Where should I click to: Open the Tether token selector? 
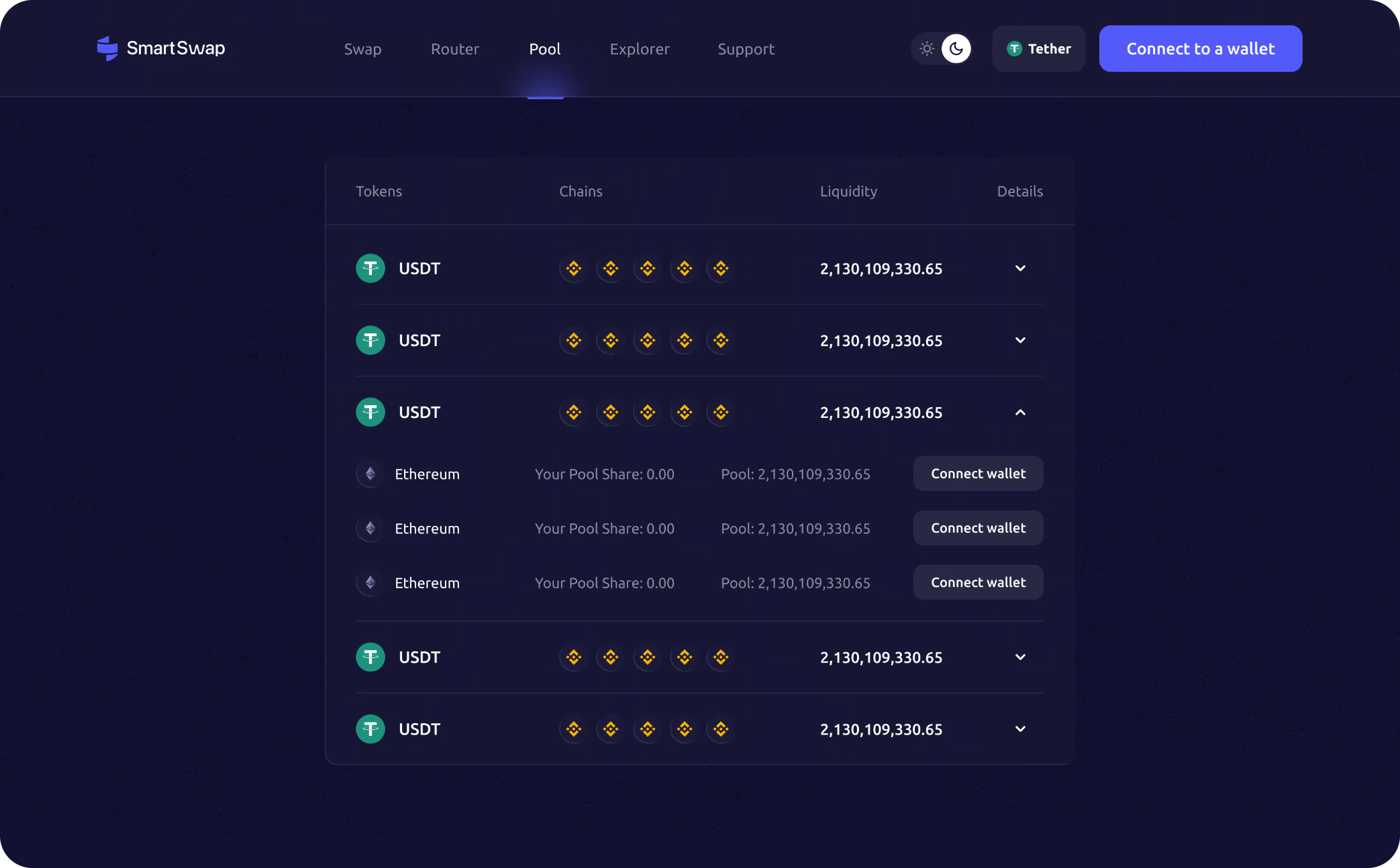click(1038, 48)
